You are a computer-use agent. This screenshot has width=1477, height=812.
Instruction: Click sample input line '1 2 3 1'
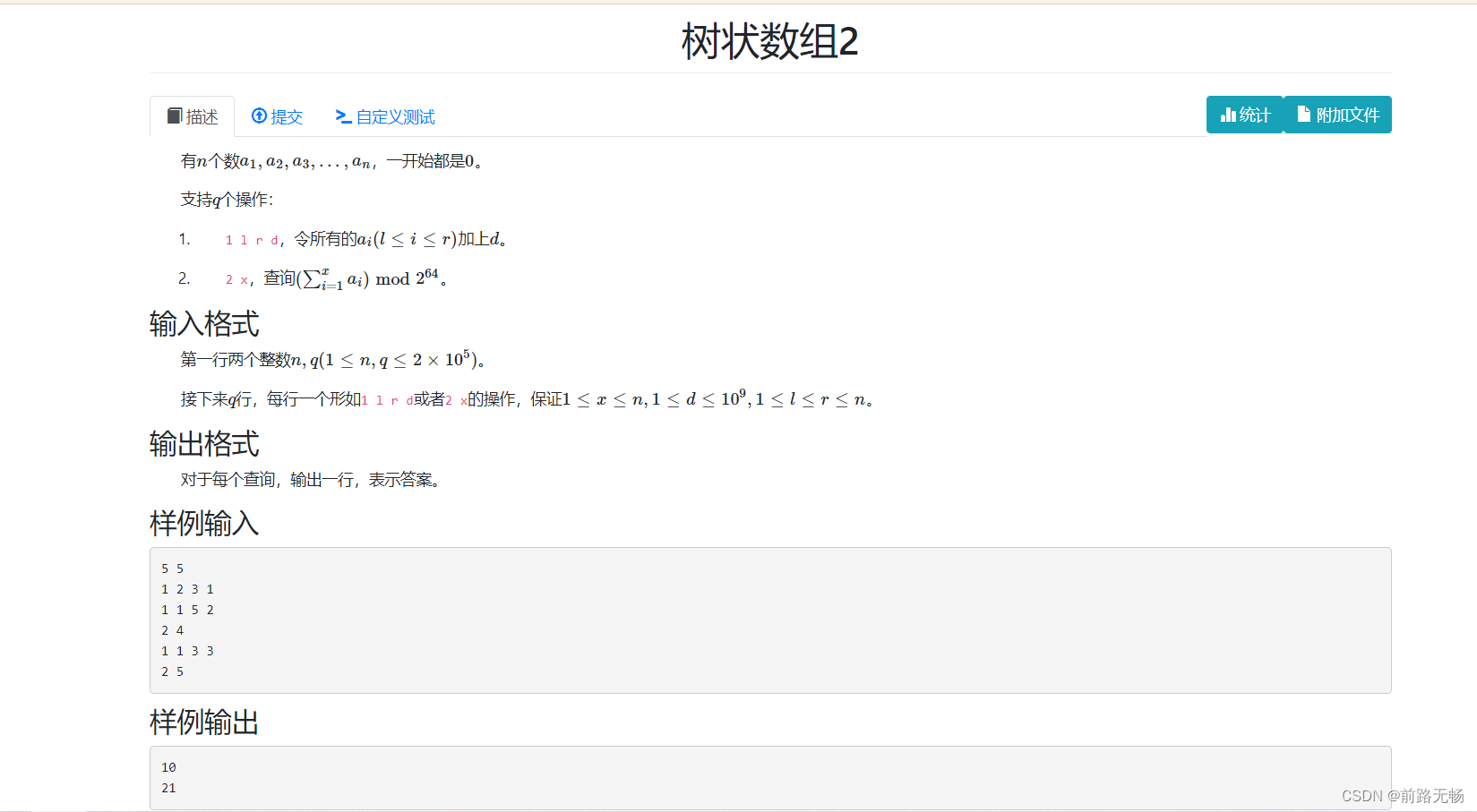pos(187,589)
